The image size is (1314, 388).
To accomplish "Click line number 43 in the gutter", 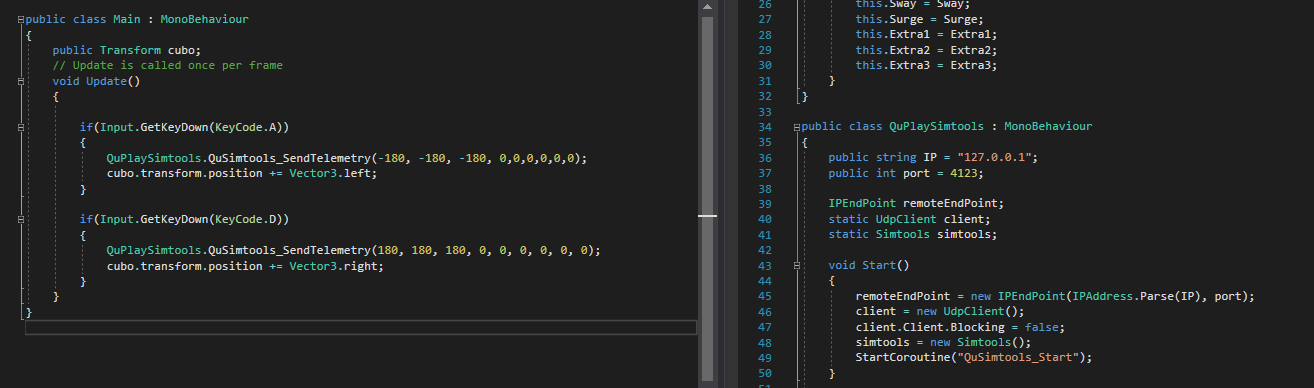I will pos(766,265).
